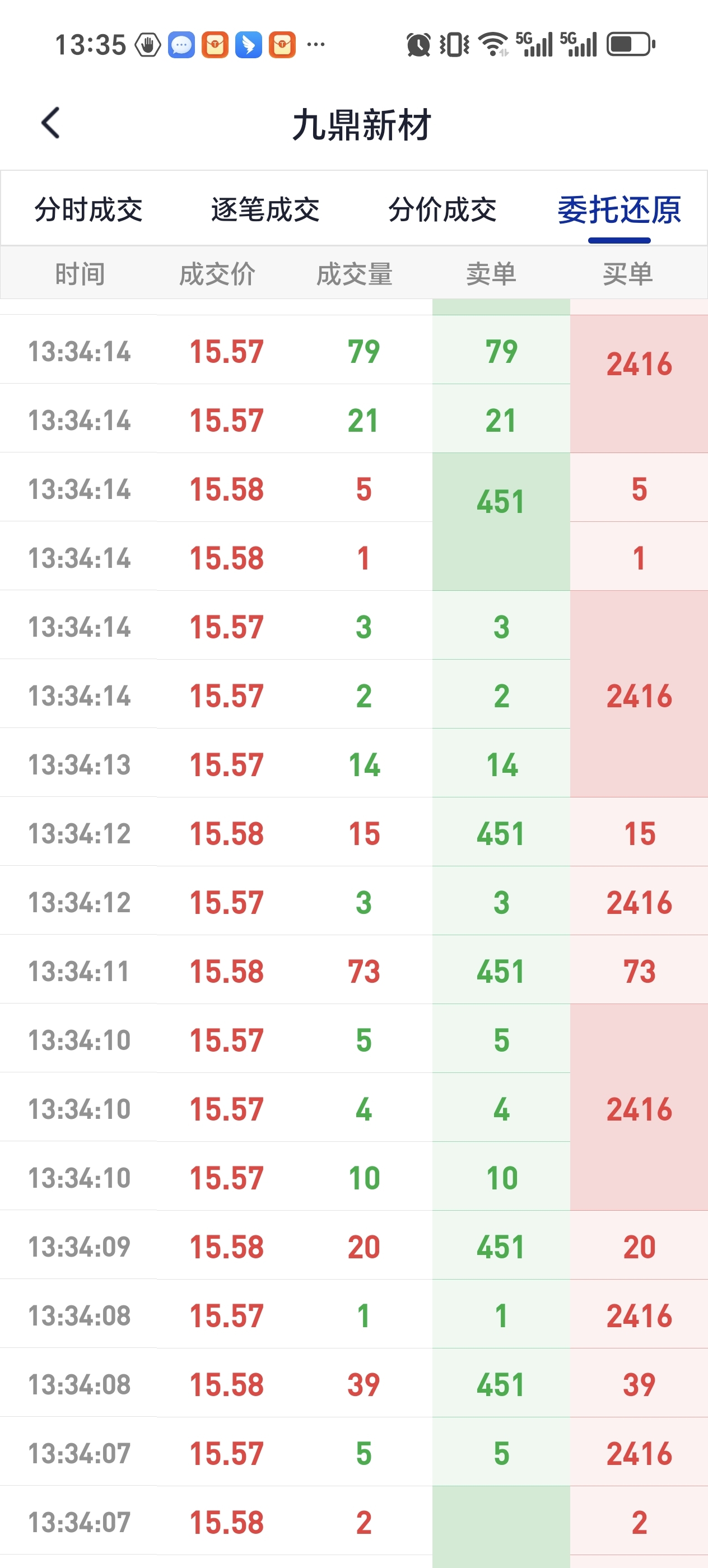This screenshot has width=708, height=1568.
Task: Select the 委托还原 tab
Action: click(x=619, y=210)
